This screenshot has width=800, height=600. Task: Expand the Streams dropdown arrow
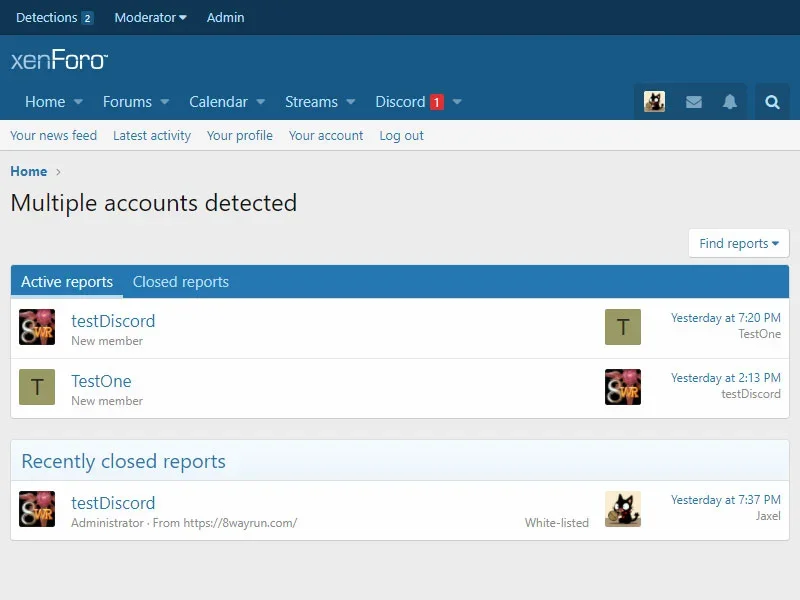(x=351, y=102)
